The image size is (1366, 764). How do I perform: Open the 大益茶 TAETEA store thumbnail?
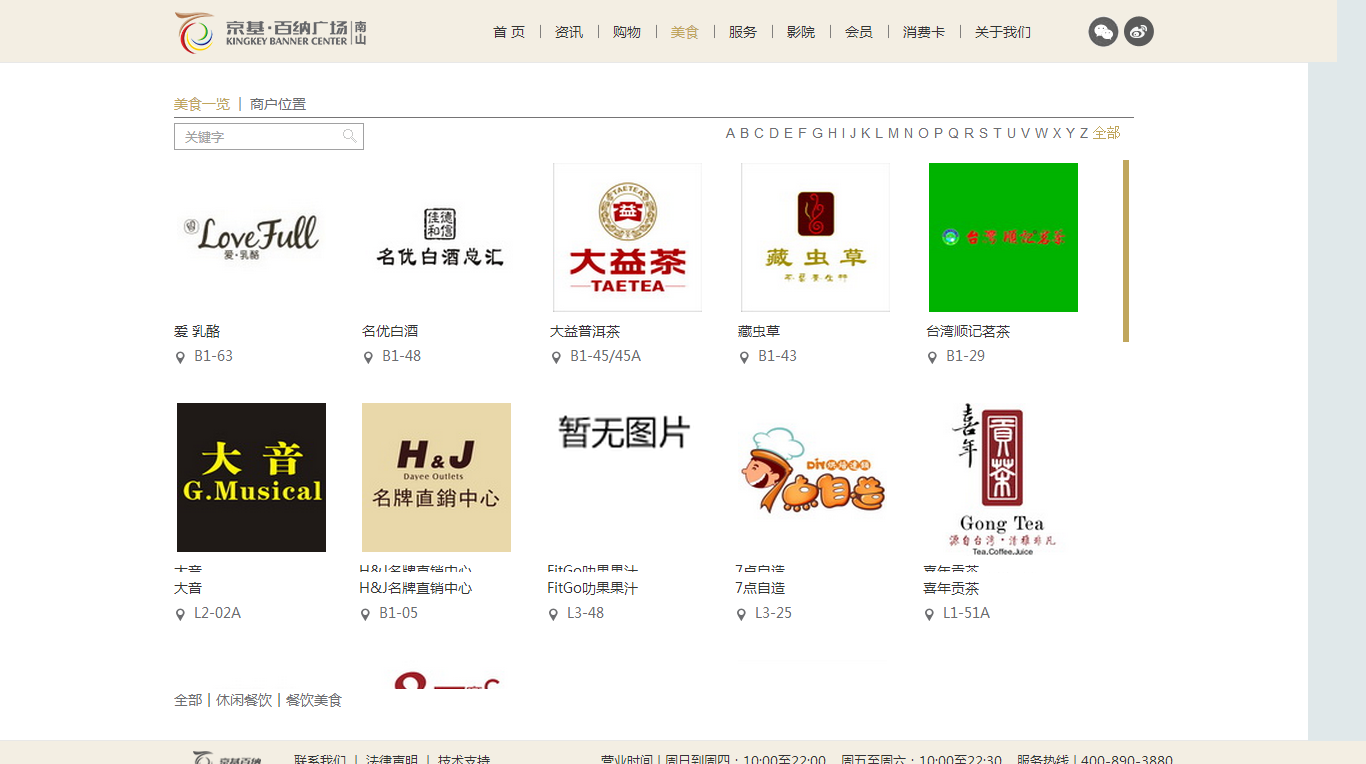coord(627,237)
